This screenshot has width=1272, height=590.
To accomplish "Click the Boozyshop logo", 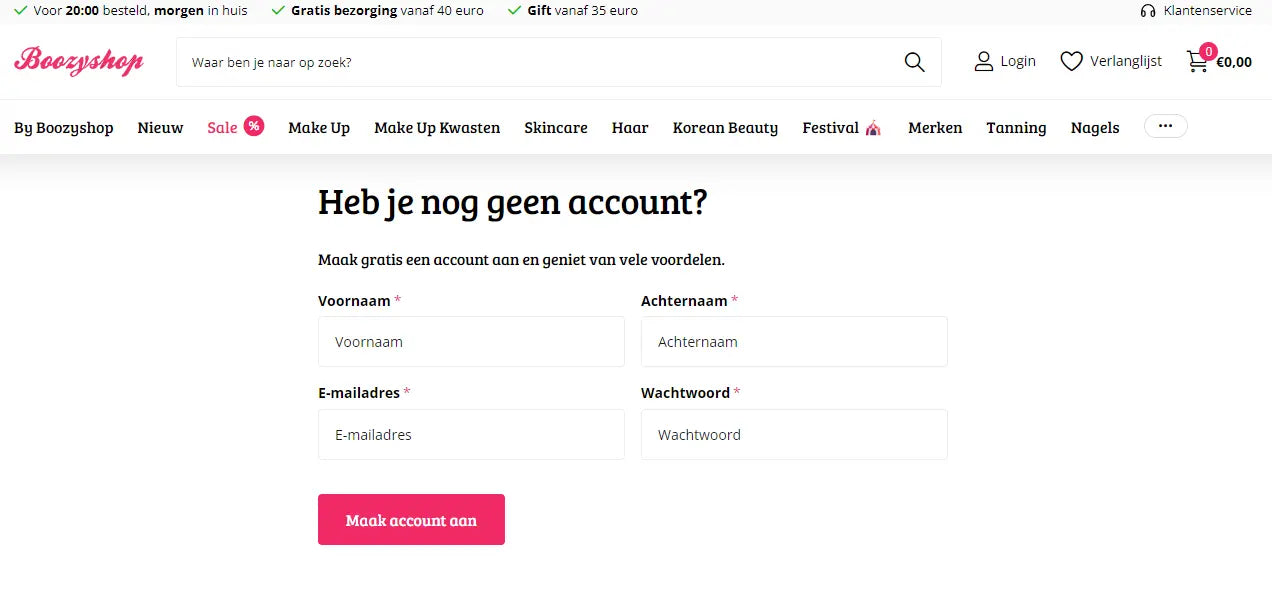I will tap(78, 61).
